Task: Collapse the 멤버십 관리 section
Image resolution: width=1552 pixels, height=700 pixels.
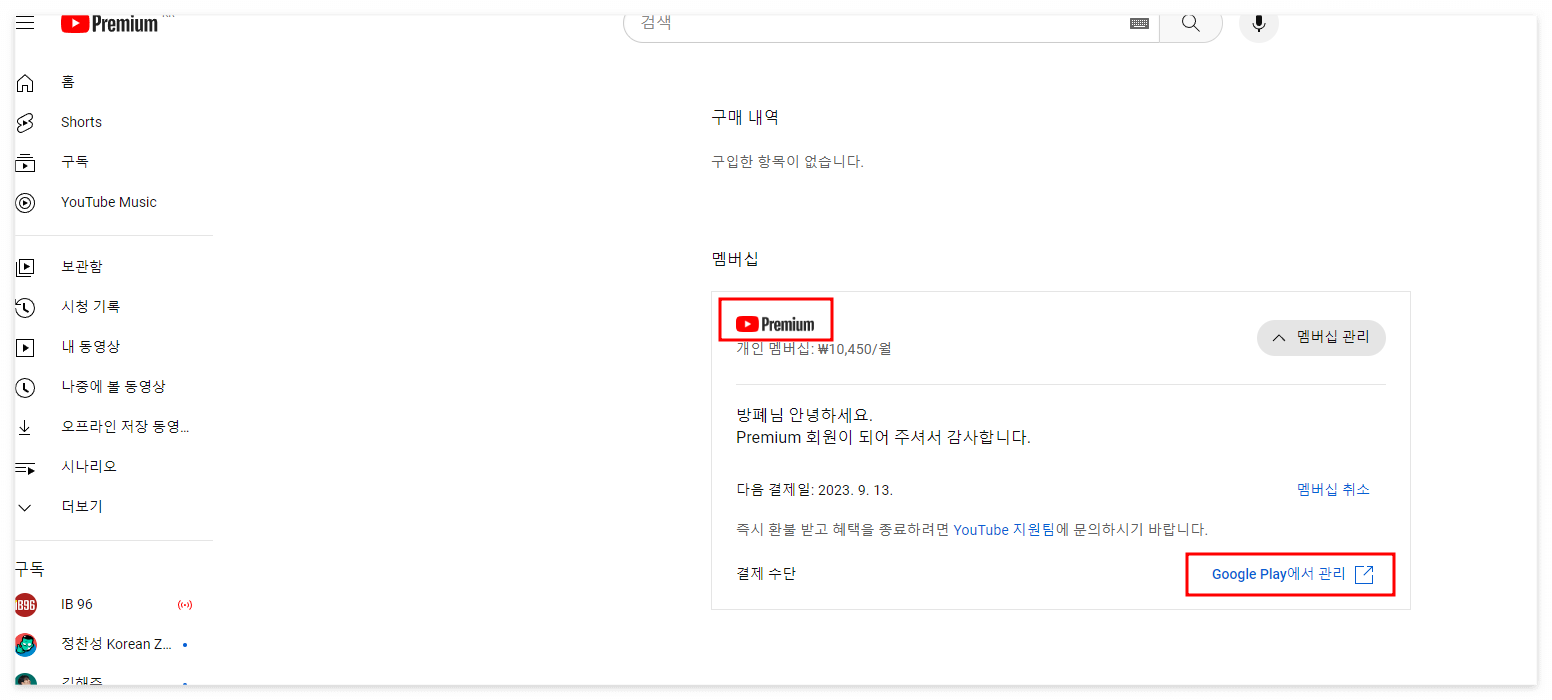Action: tap(1321, 338)
